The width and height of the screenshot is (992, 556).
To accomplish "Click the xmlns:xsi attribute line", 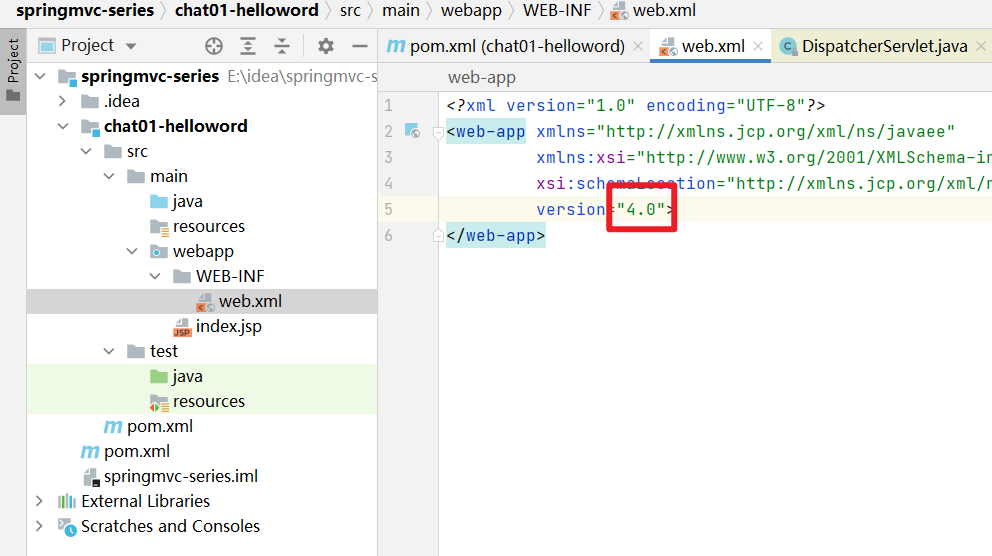I will 764,158.
